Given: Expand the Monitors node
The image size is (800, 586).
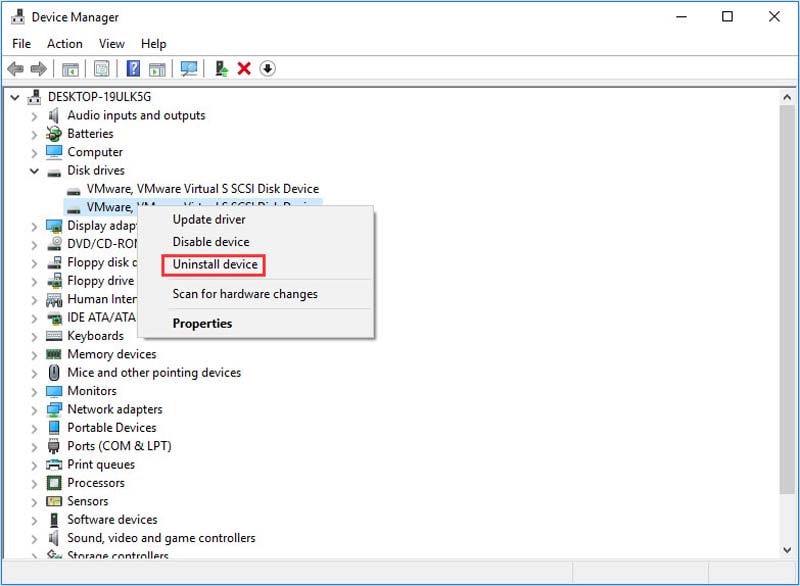Looking at the screenshot, I should tap(34, 392).
